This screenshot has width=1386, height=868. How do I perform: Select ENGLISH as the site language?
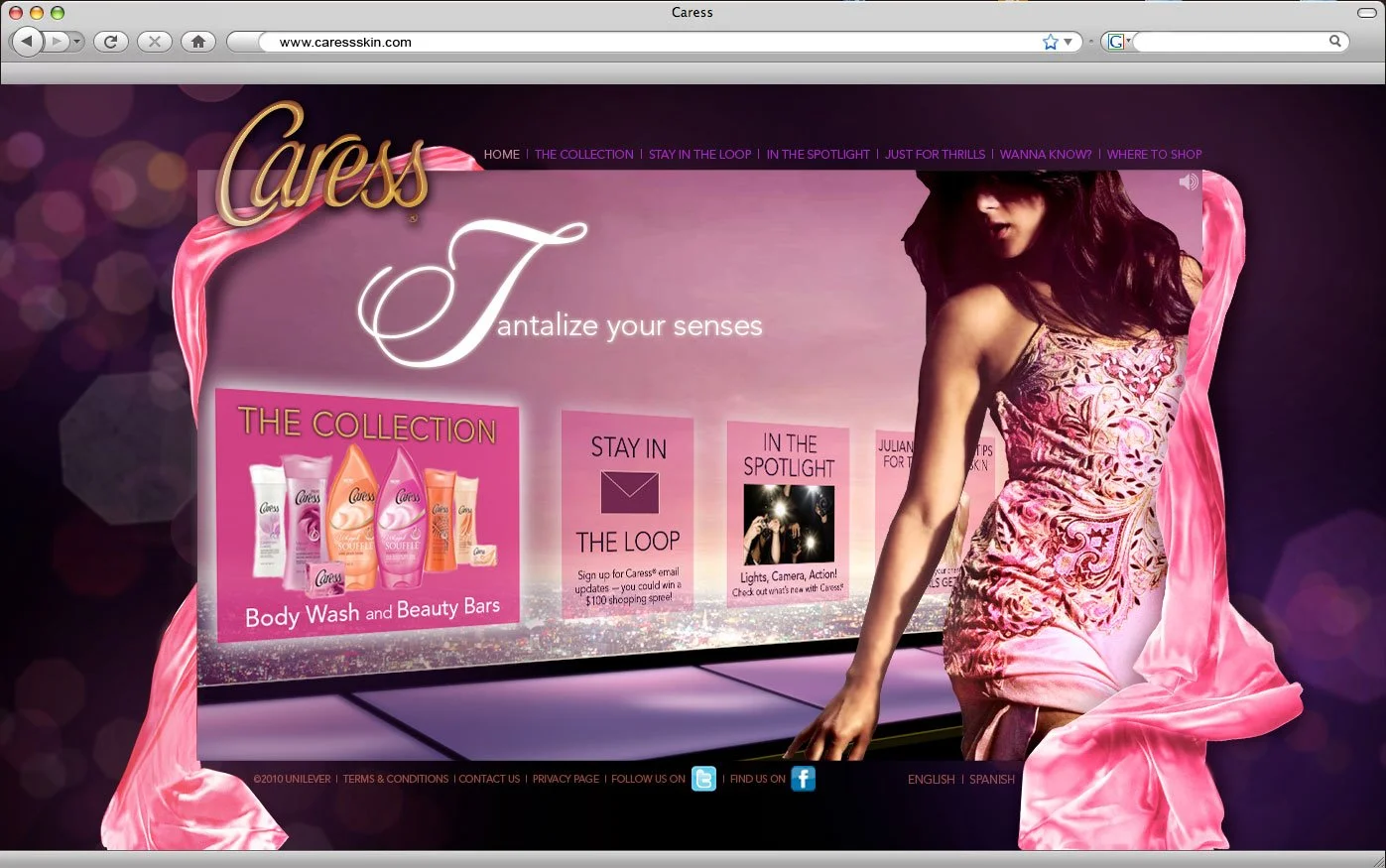pyautogui.click(x=931, y=780)
